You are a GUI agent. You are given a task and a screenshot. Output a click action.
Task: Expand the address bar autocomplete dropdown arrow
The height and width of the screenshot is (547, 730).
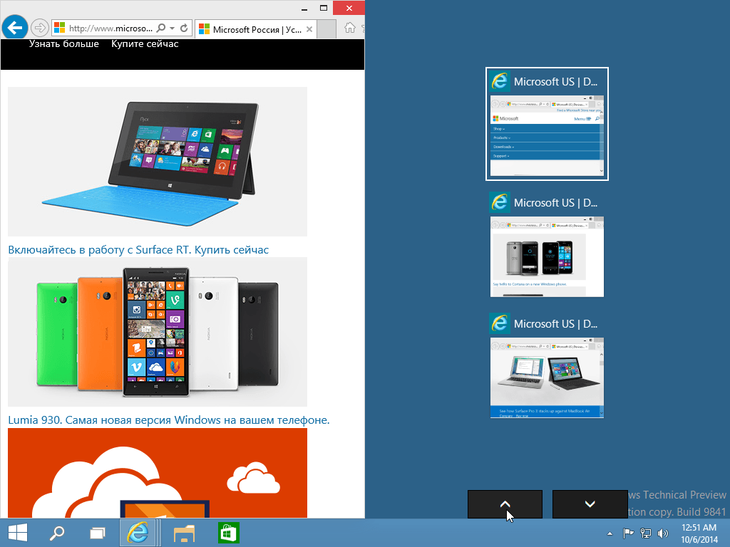[x=173, y=28]
